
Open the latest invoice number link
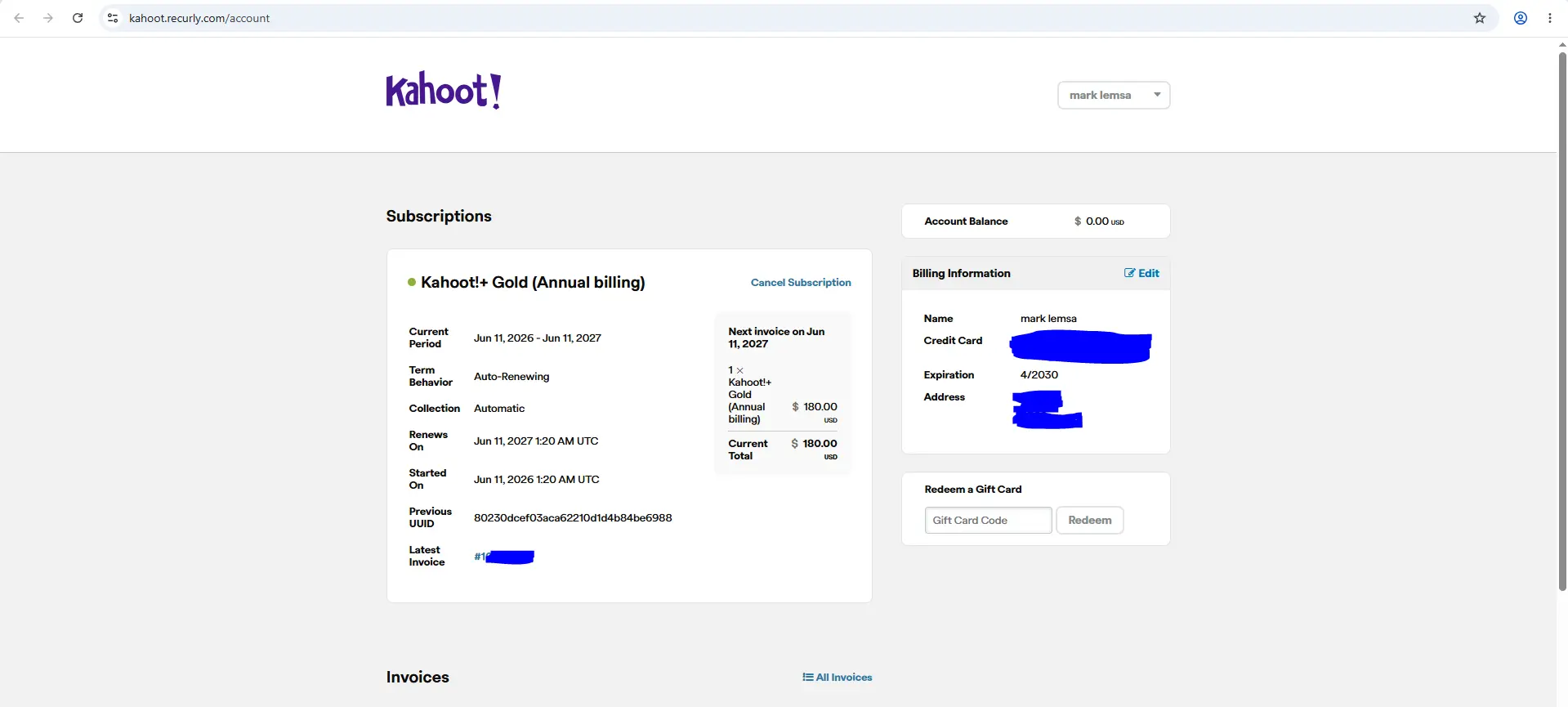(x=504, y=557)
